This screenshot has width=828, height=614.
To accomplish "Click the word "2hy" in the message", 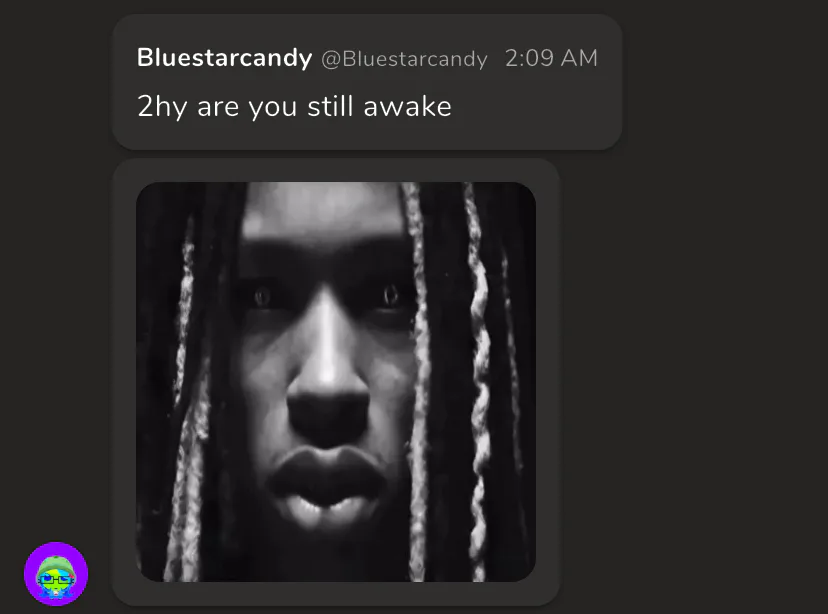I will [x=162, y=107].
